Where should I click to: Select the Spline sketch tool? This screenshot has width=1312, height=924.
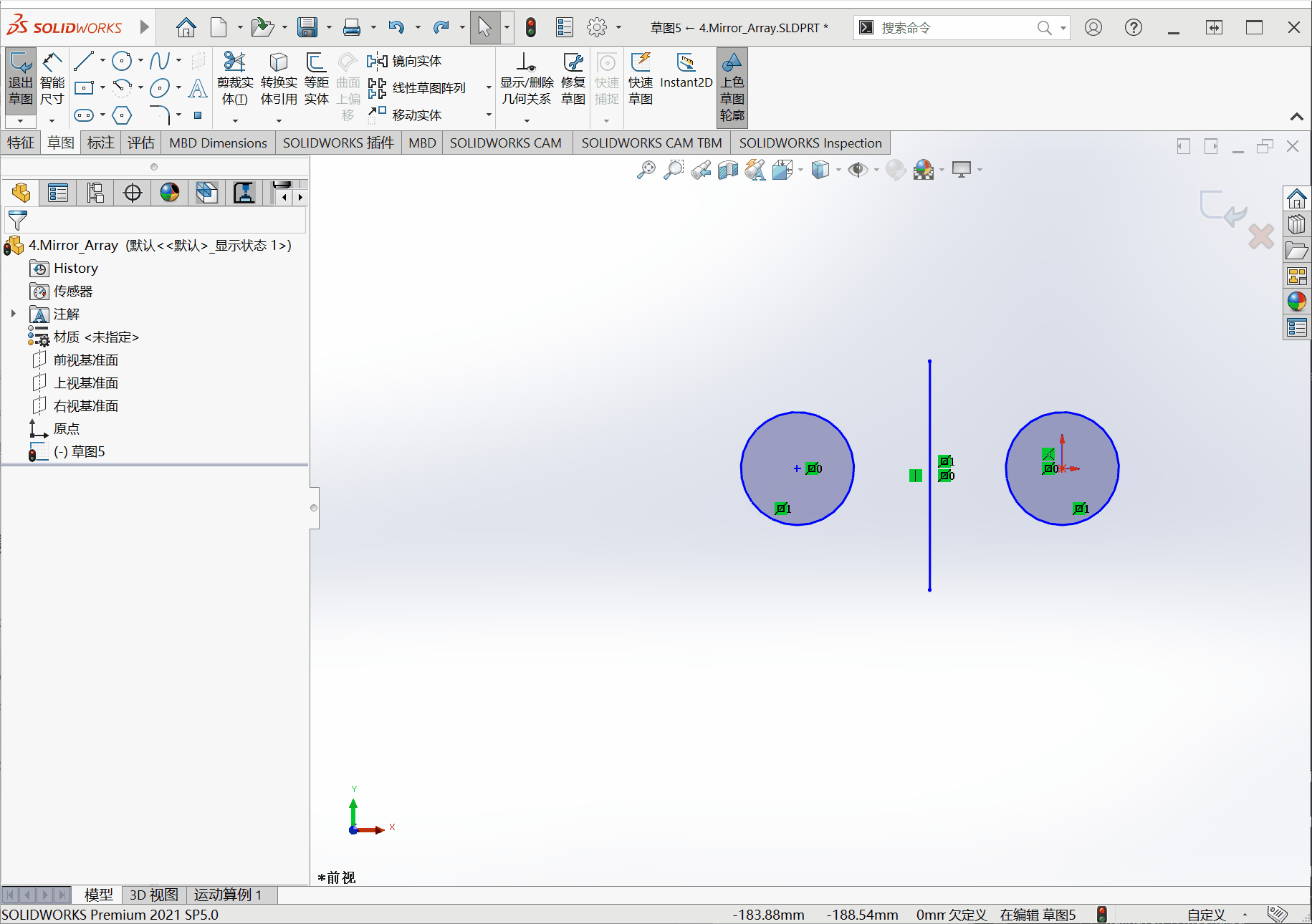pyautogui.click(x=160, y=61)
